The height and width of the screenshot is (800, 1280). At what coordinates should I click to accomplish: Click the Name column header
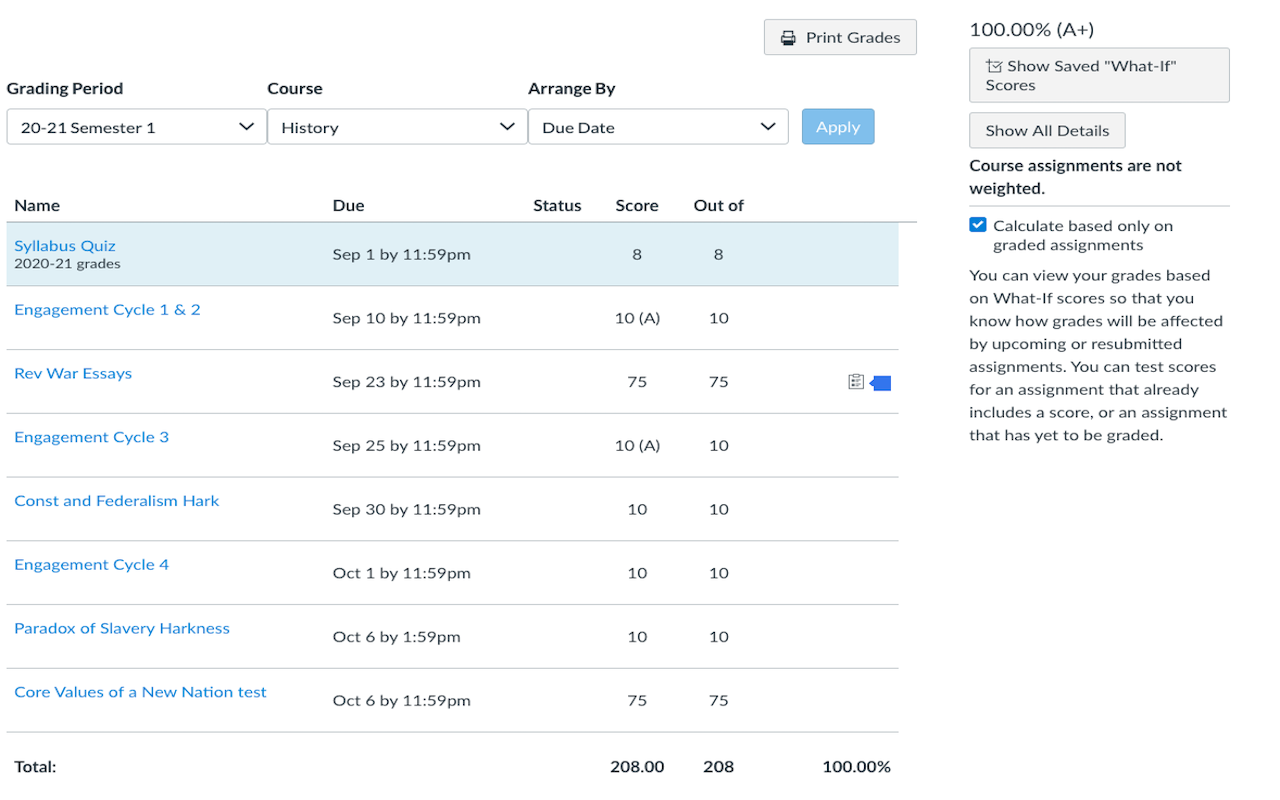[37, 206]
